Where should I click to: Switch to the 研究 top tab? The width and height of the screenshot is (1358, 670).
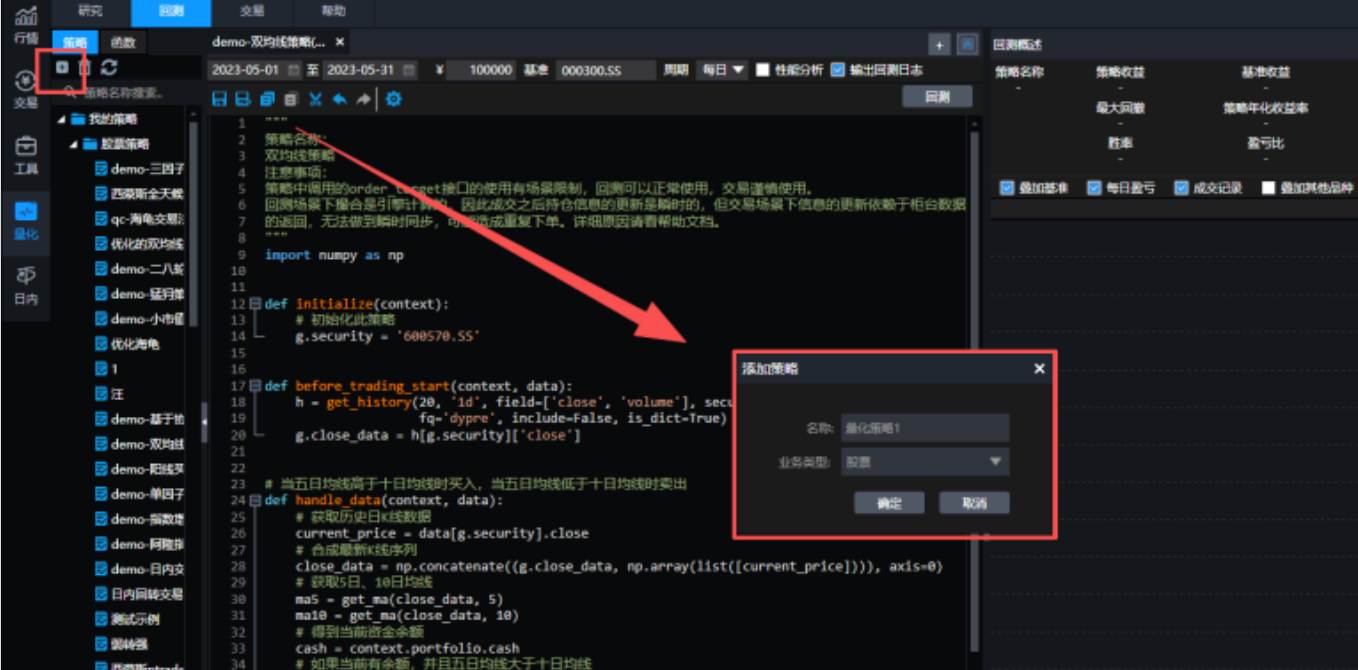click(x=90, y=11)
